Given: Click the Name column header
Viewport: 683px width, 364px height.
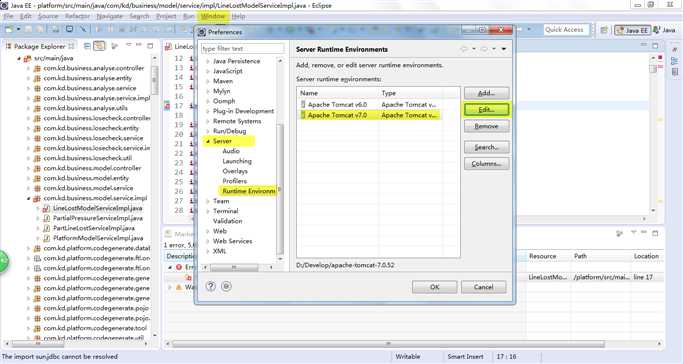Looking at the screenshot, I should pyautogui.click(x=338, y=93).
